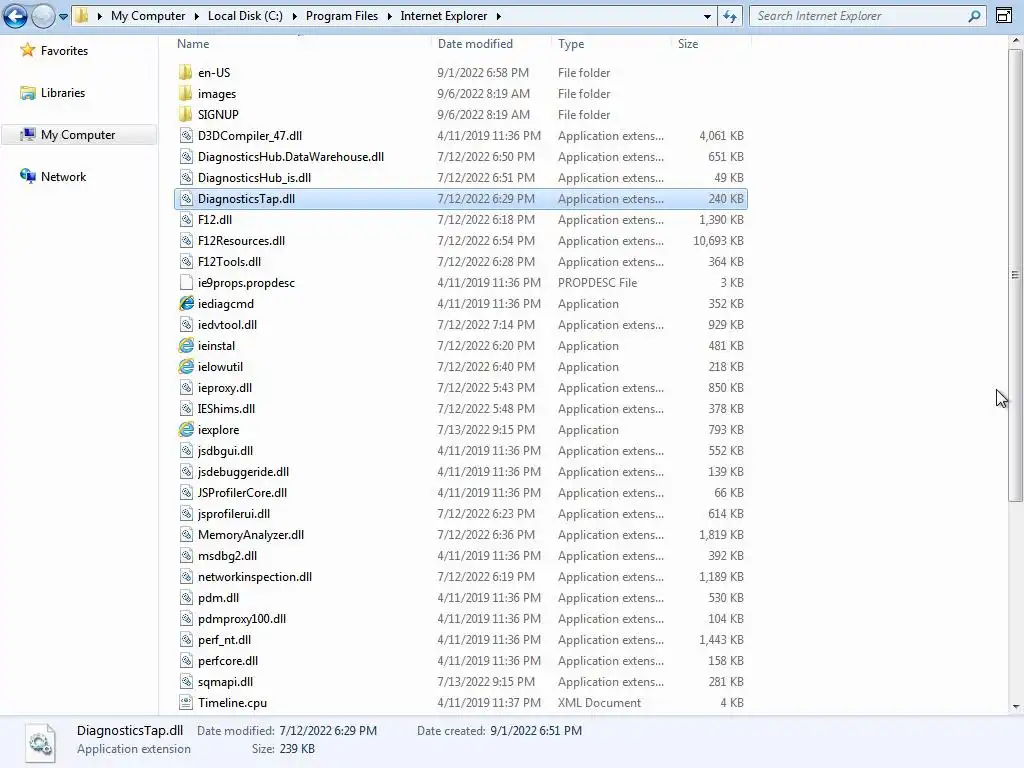Expand the chevron after Internet Explorer in path
Screen dimensions: 1024x768
coord(498,16)
